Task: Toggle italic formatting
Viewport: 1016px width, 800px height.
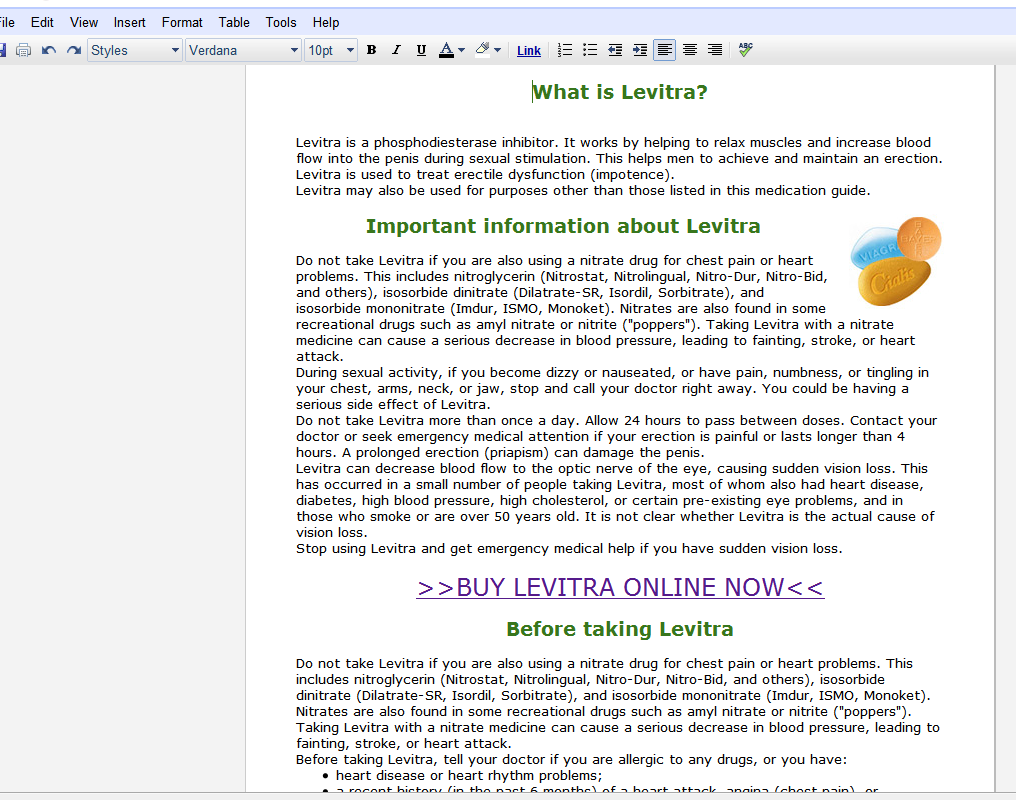Action: pyautogui.click(x=396, y=50)
